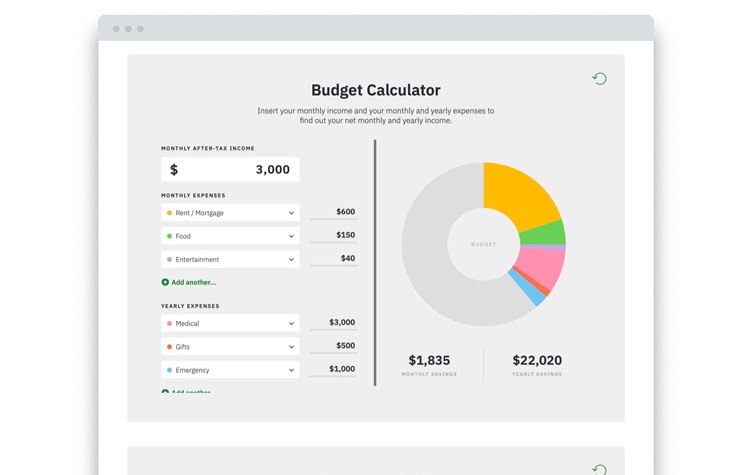Edit the monthly after-tax income field
Viewport: 750px width, 475px height.
point(230,169)
